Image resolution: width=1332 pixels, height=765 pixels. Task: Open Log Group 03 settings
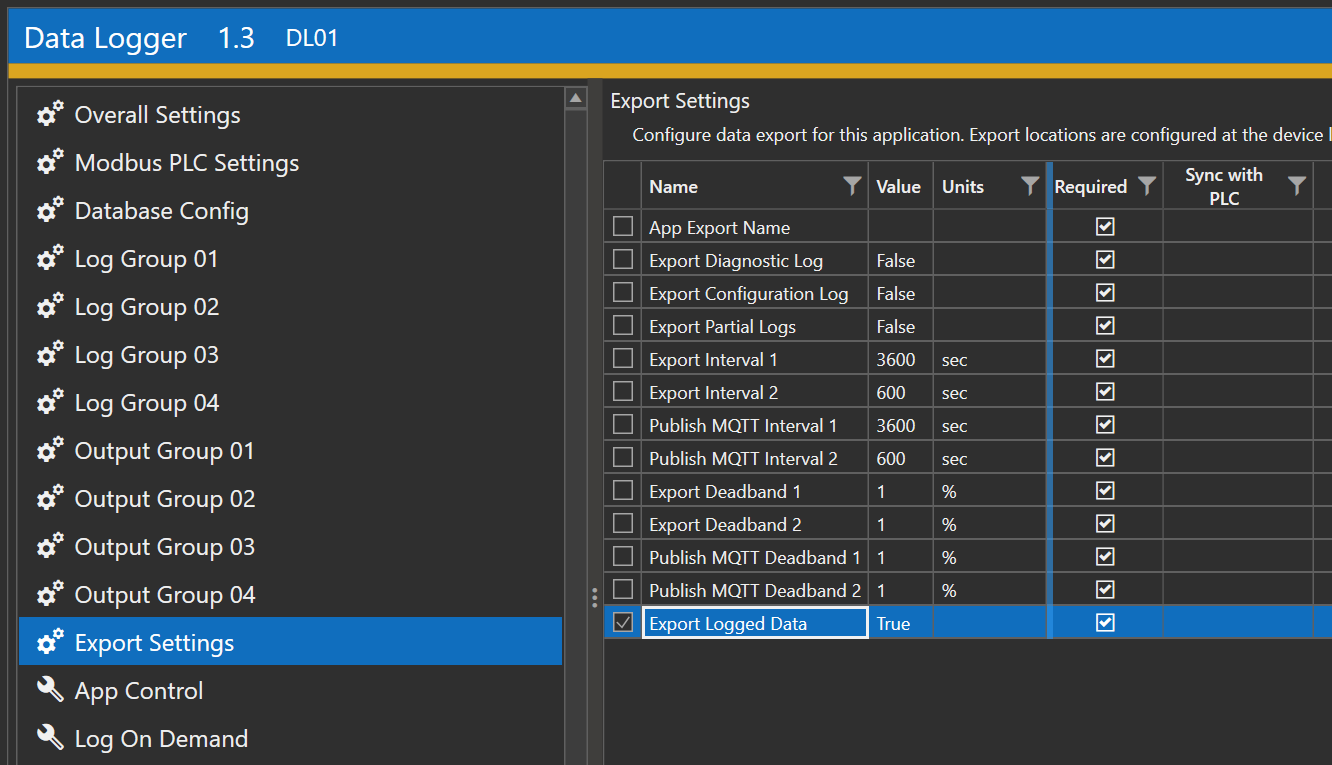pyautogui.click(x=147, y=355)
